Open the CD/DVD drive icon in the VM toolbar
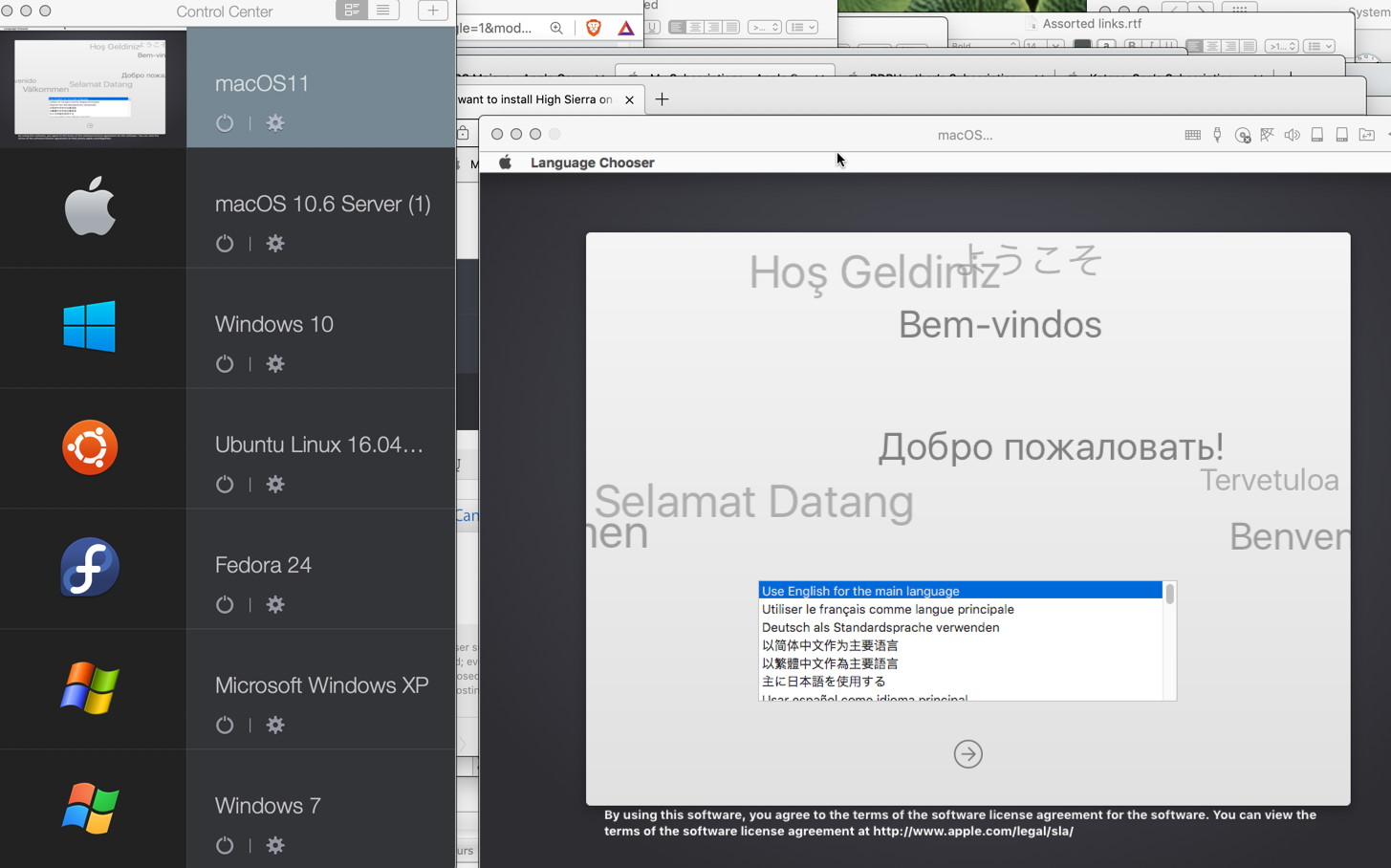 [x=1243, y=135]
